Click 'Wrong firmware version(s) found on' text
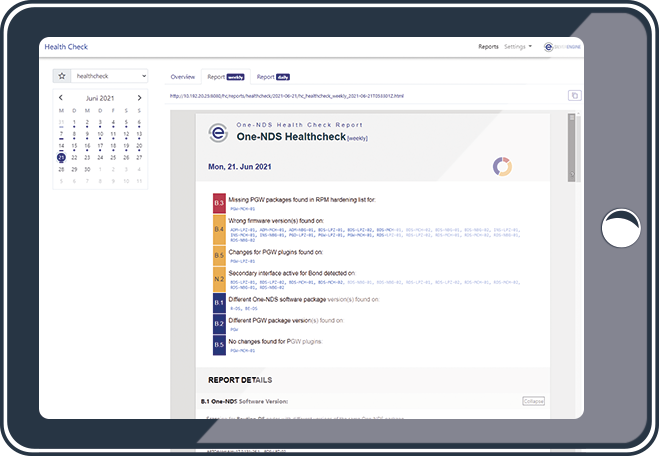Viewport: 660px width, 456px height. [276, 221]
